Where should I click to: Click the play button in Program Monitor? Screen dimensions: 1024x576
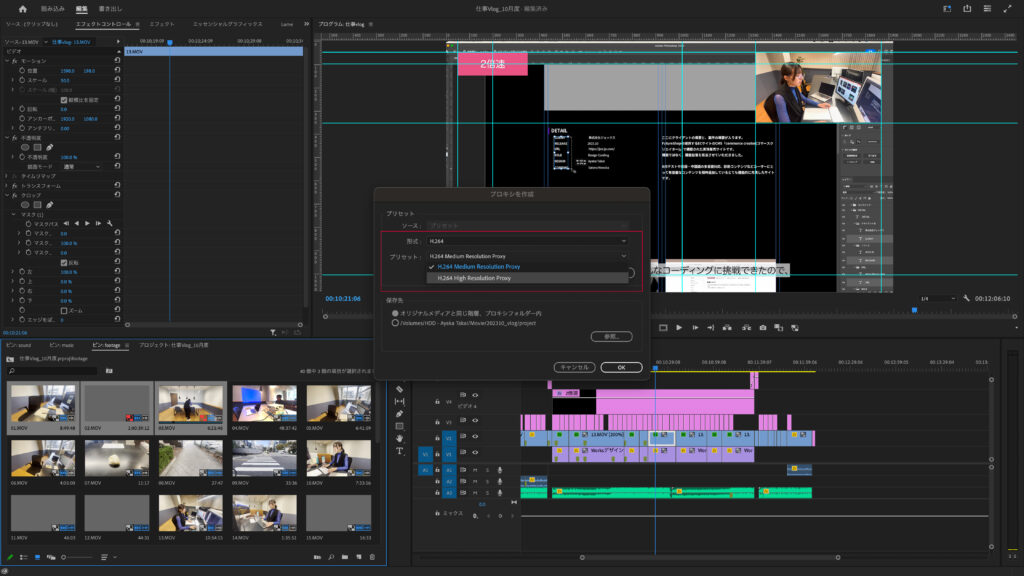pos(679,328)
